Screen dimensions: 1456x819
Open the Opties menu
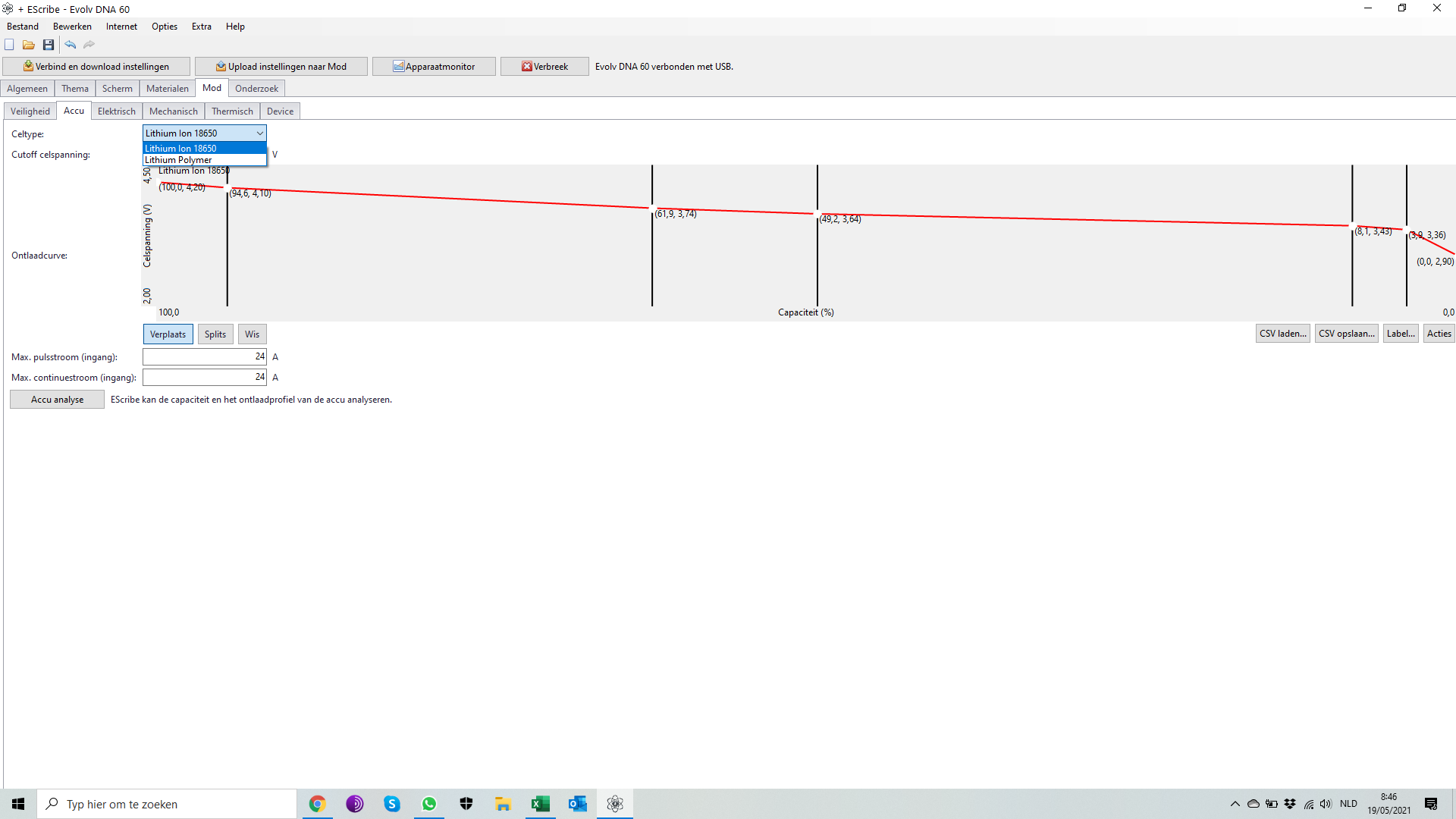coord(164,27)
